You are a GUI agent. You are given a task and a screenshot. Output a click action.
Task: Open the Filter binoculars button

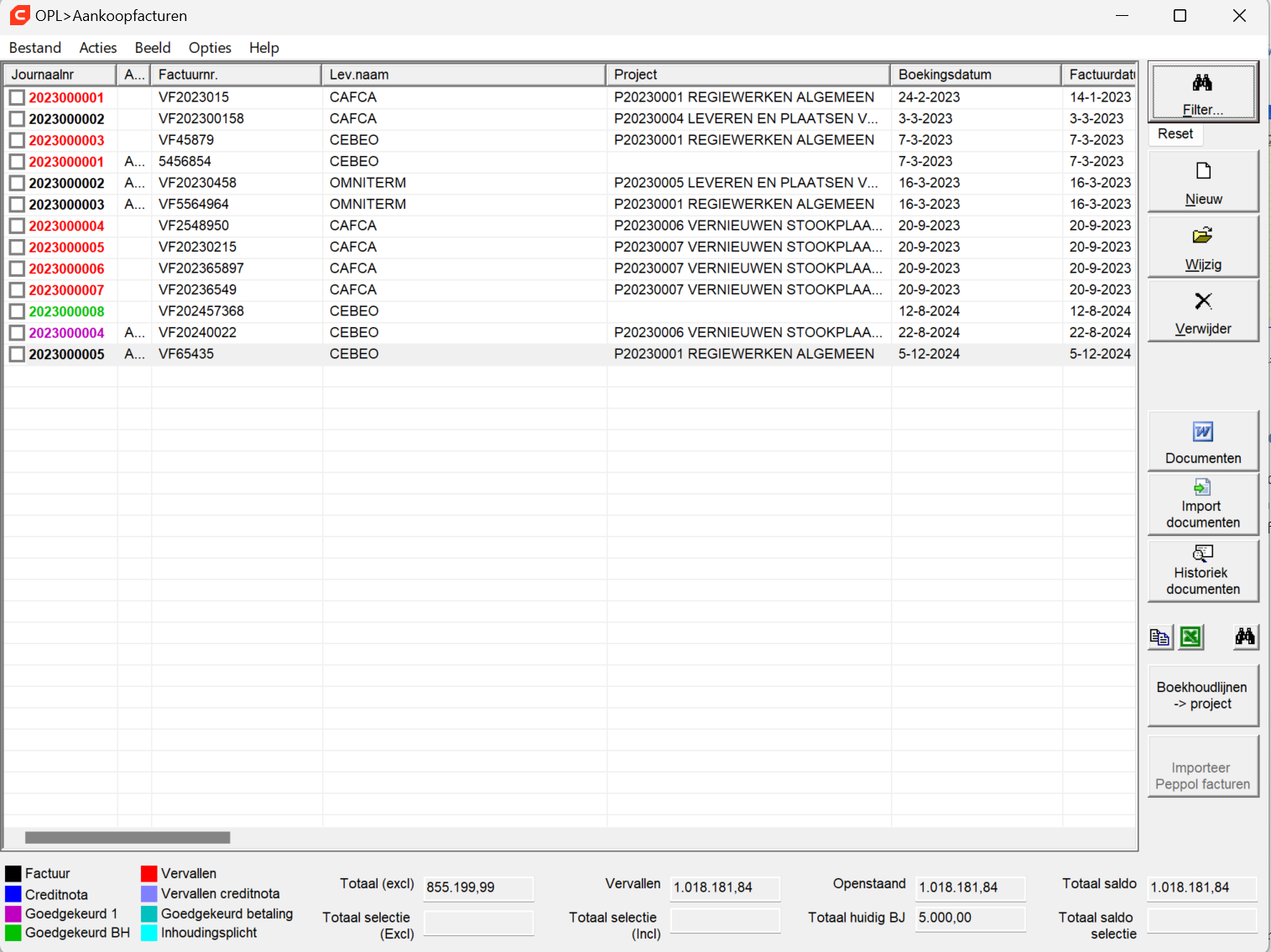(x=1203, y=92)
